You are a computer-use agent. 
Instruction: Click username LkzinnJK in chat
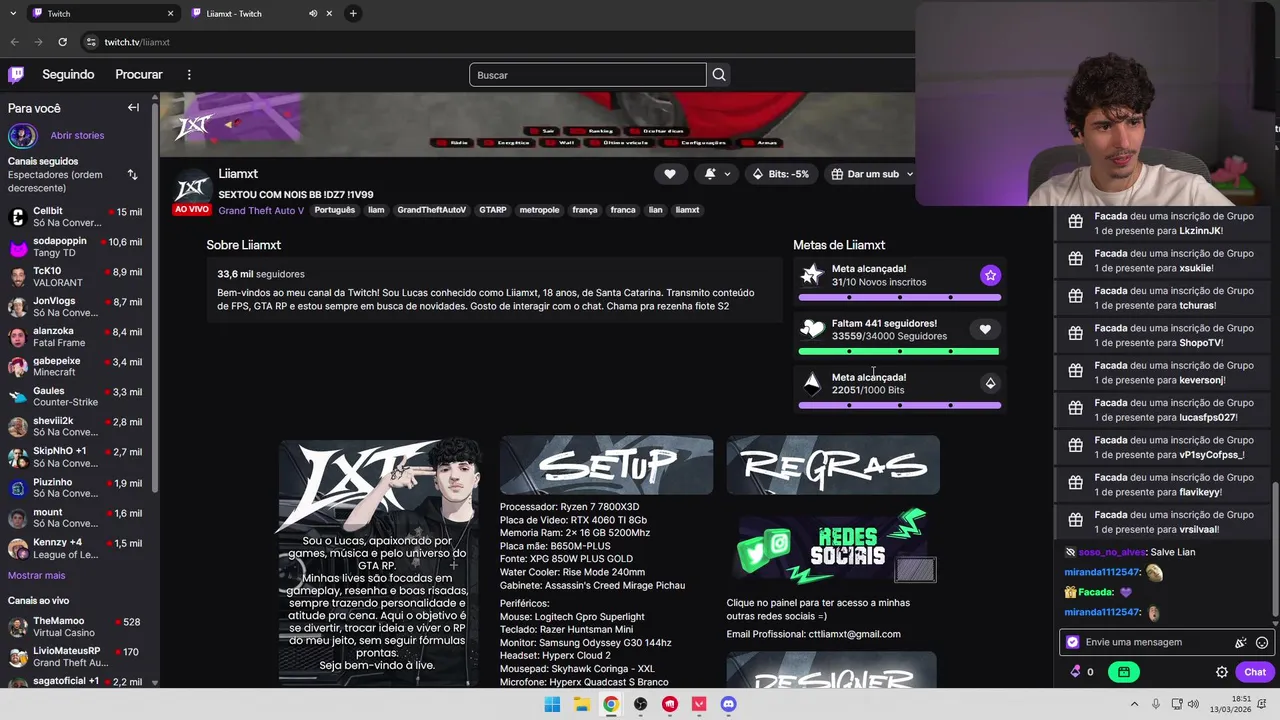(1200, 231)
